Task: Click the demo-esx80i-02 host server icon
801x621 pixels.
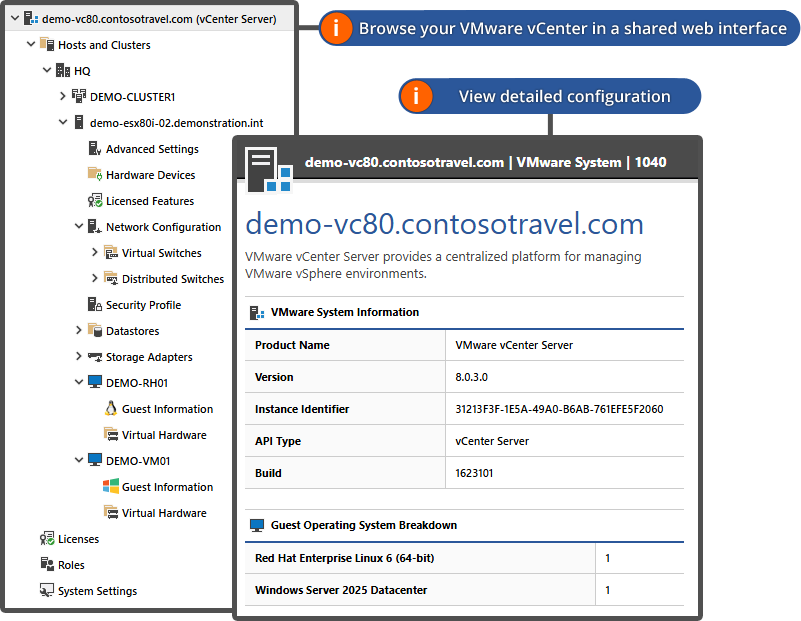Action: click(x=79, y=123)
